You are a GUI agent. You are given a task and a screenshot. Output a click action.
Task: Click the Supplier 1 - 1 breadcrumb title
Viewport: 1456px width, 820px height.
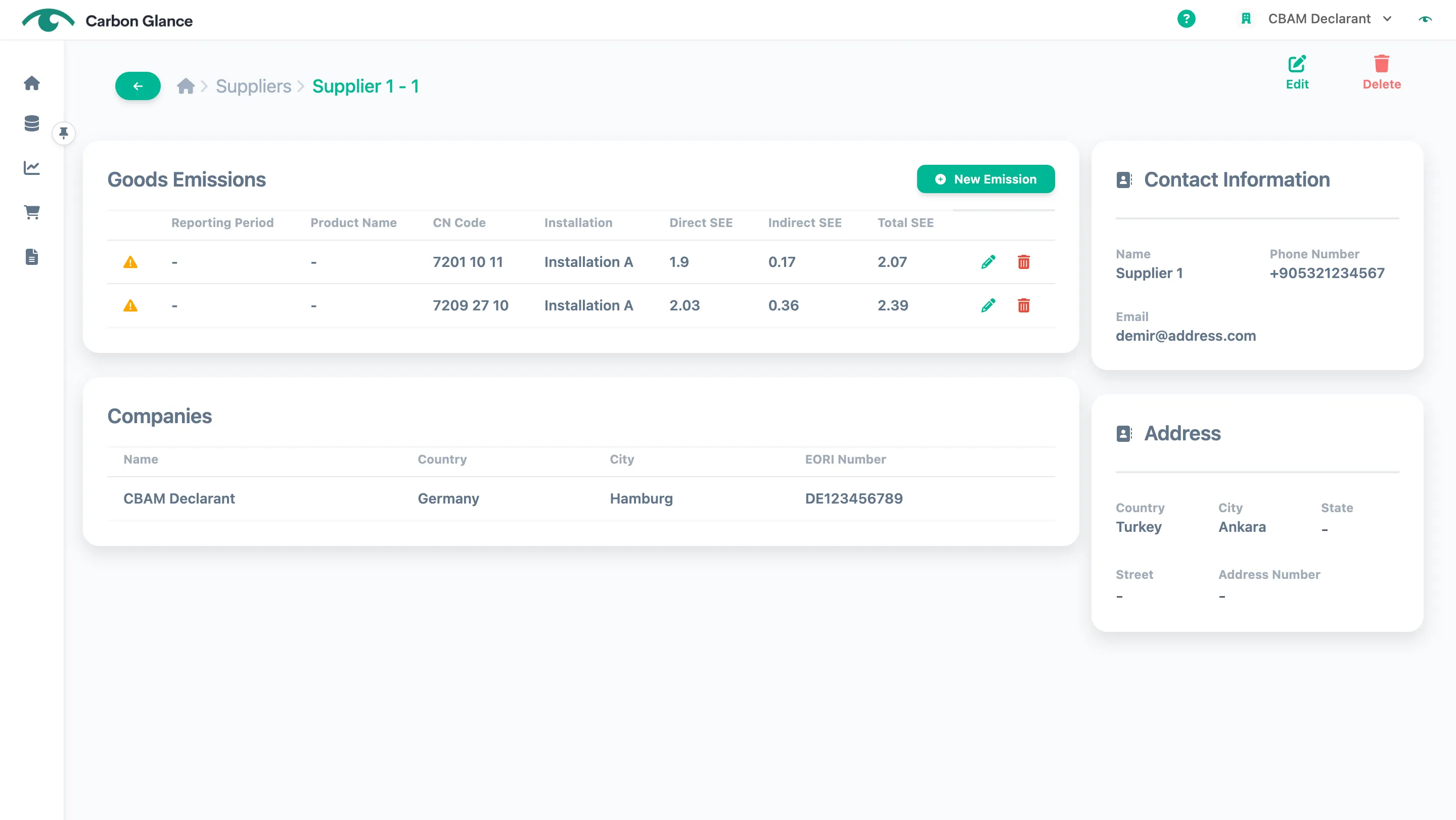365,86
